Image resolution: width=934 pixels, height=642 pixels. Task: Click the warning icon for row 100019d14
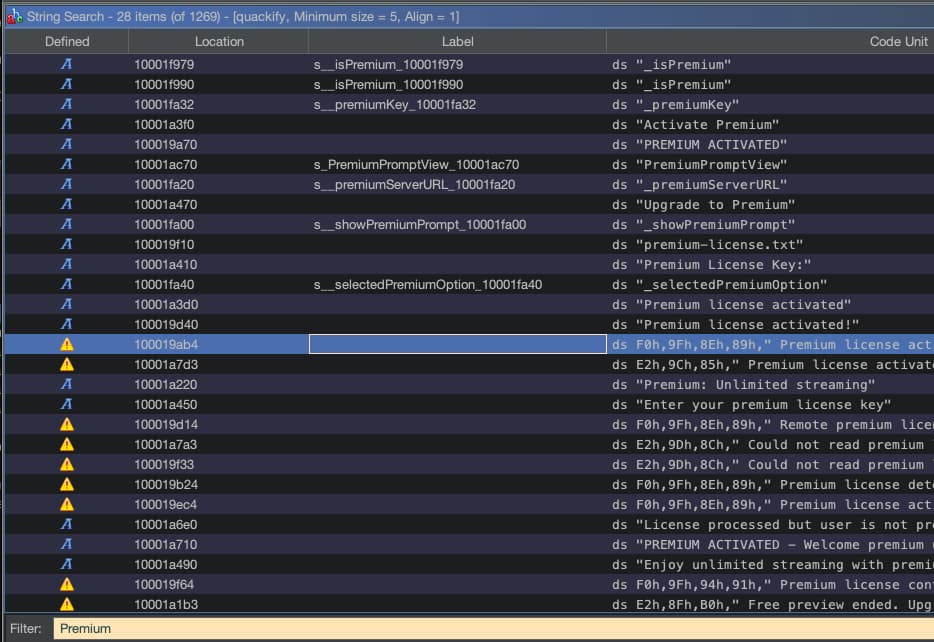click(x=67, y=424)
